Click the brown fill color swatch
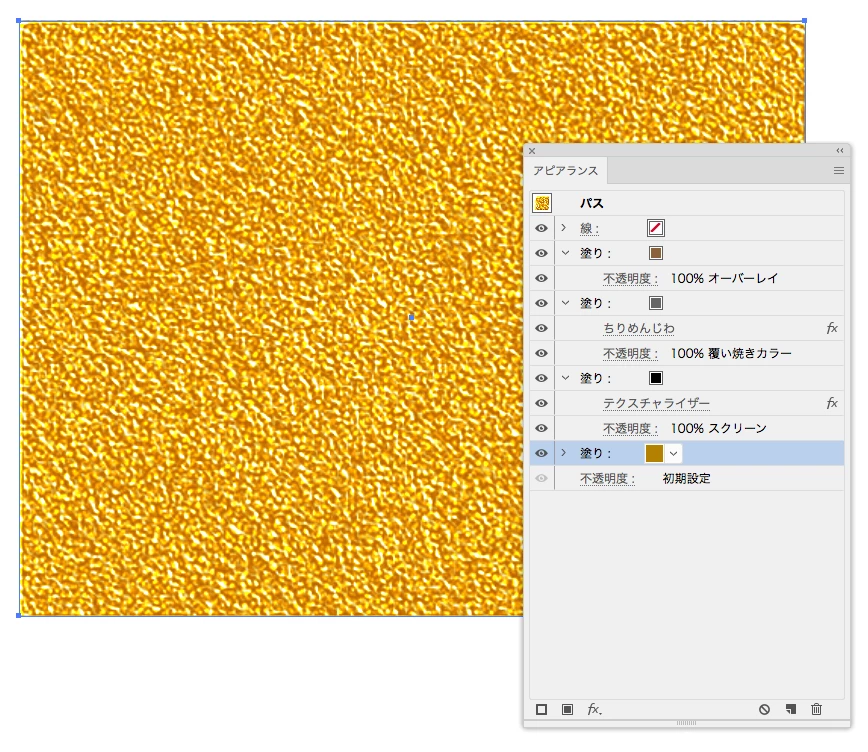Viewport: 868px width, 752px height. click(656, 253)
